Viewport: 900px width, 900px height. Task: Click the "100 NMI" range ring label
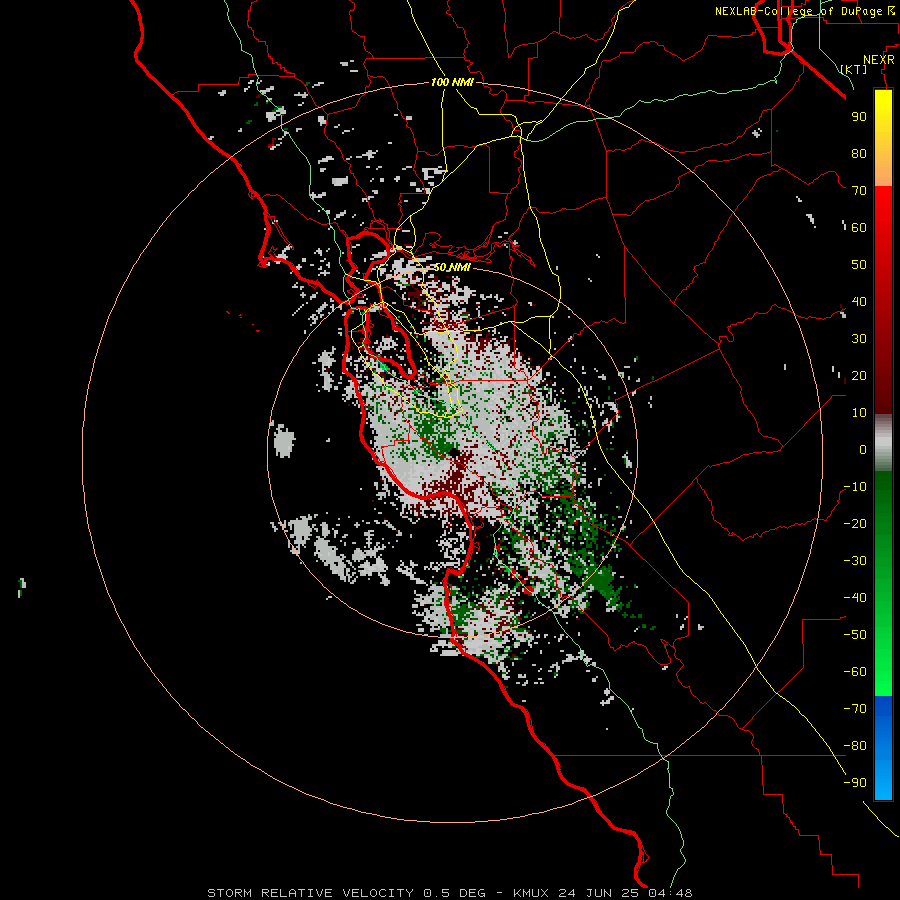click(452, 82)
